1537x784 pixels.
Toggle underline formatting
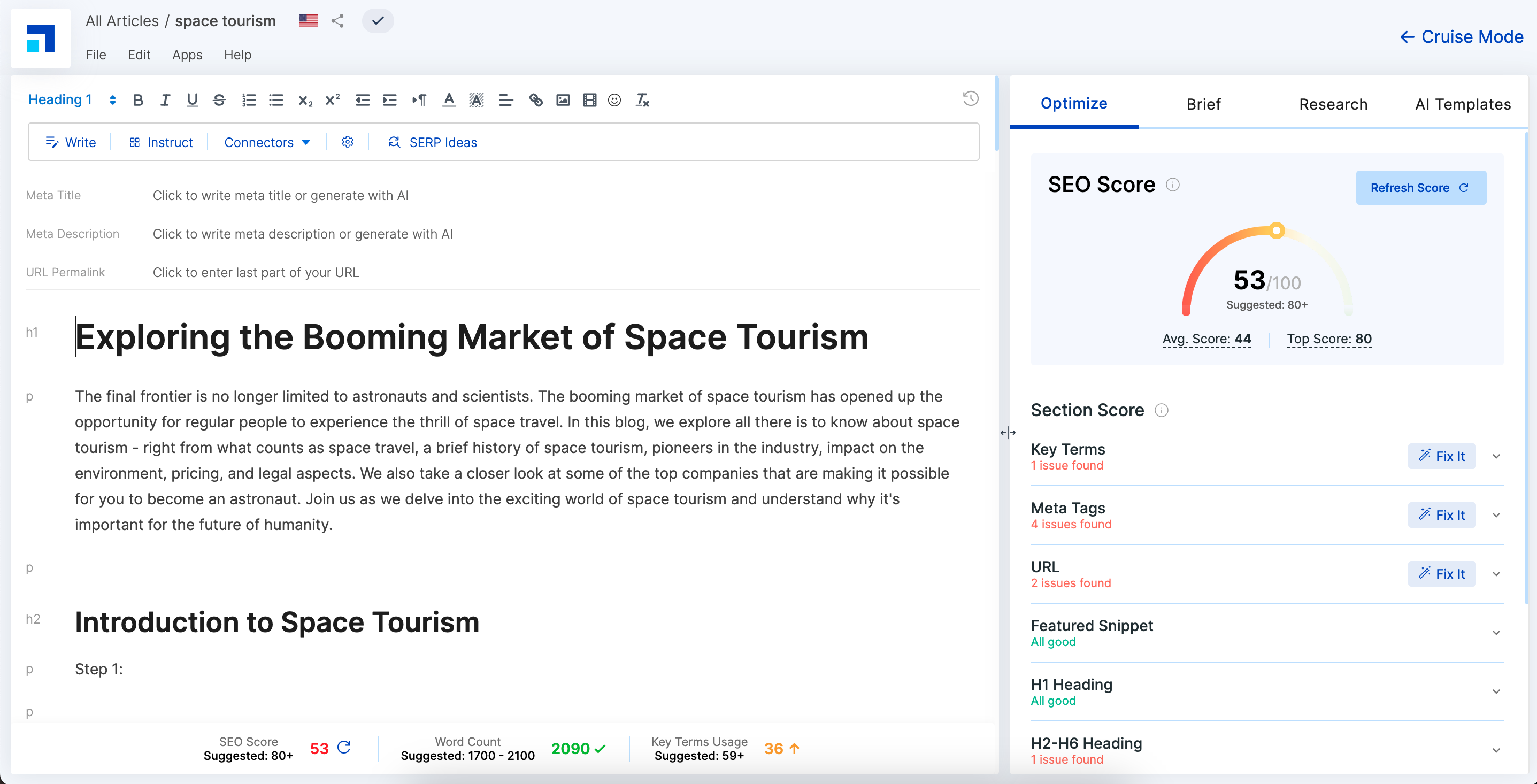tap(192, 100)
